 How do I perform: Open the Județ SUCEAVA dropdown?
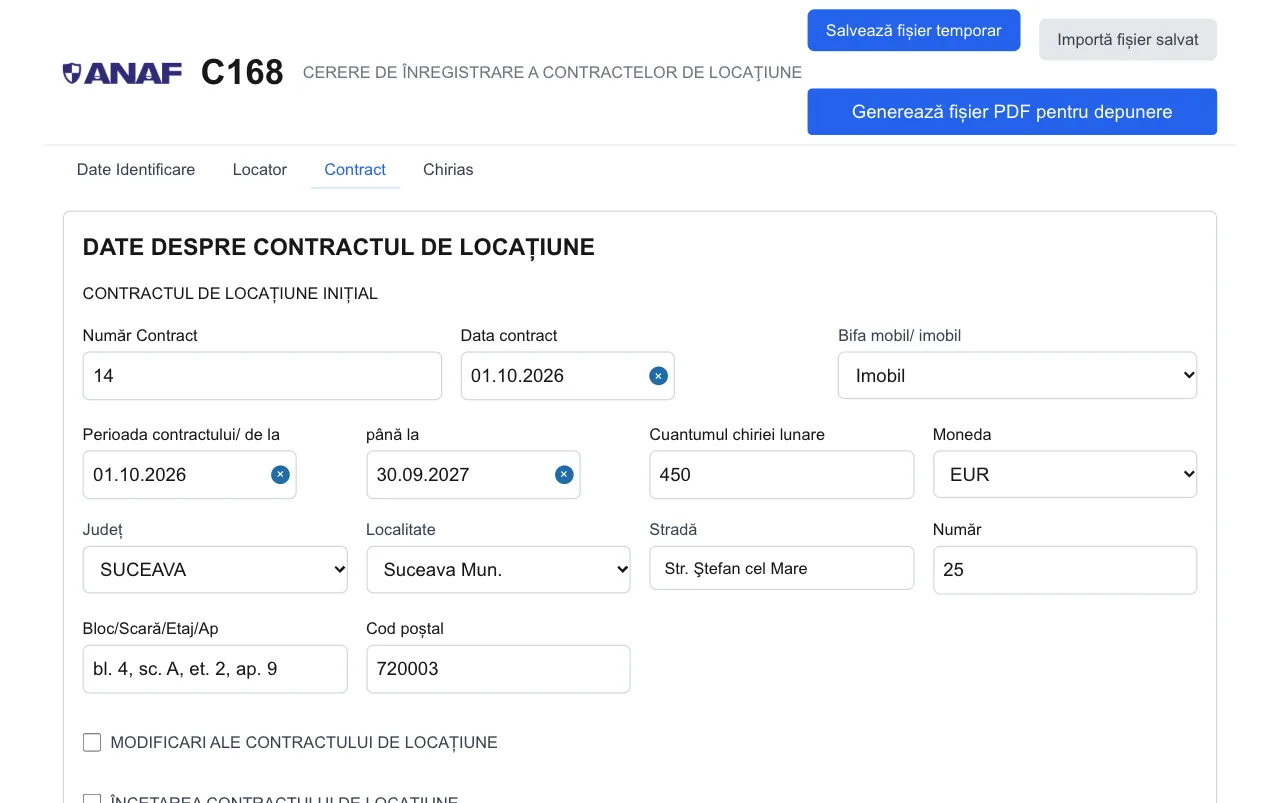tap(215, 569)
